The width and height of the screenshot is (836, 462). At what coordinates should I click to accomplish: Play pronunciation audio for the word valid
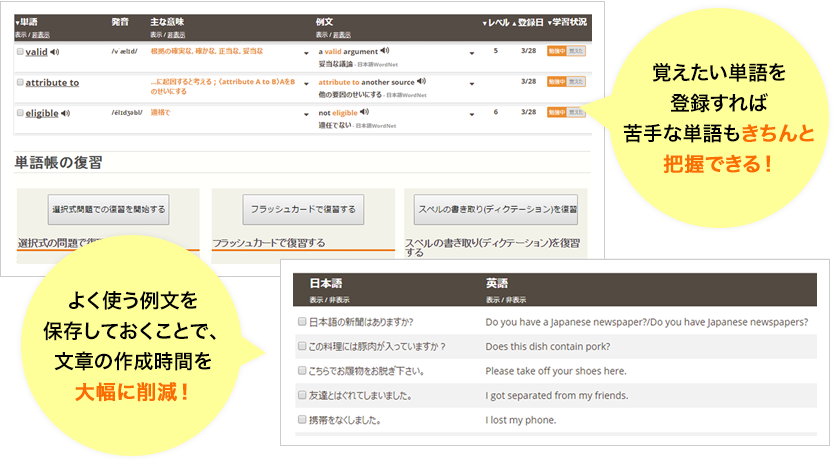(x=54, y=52)
